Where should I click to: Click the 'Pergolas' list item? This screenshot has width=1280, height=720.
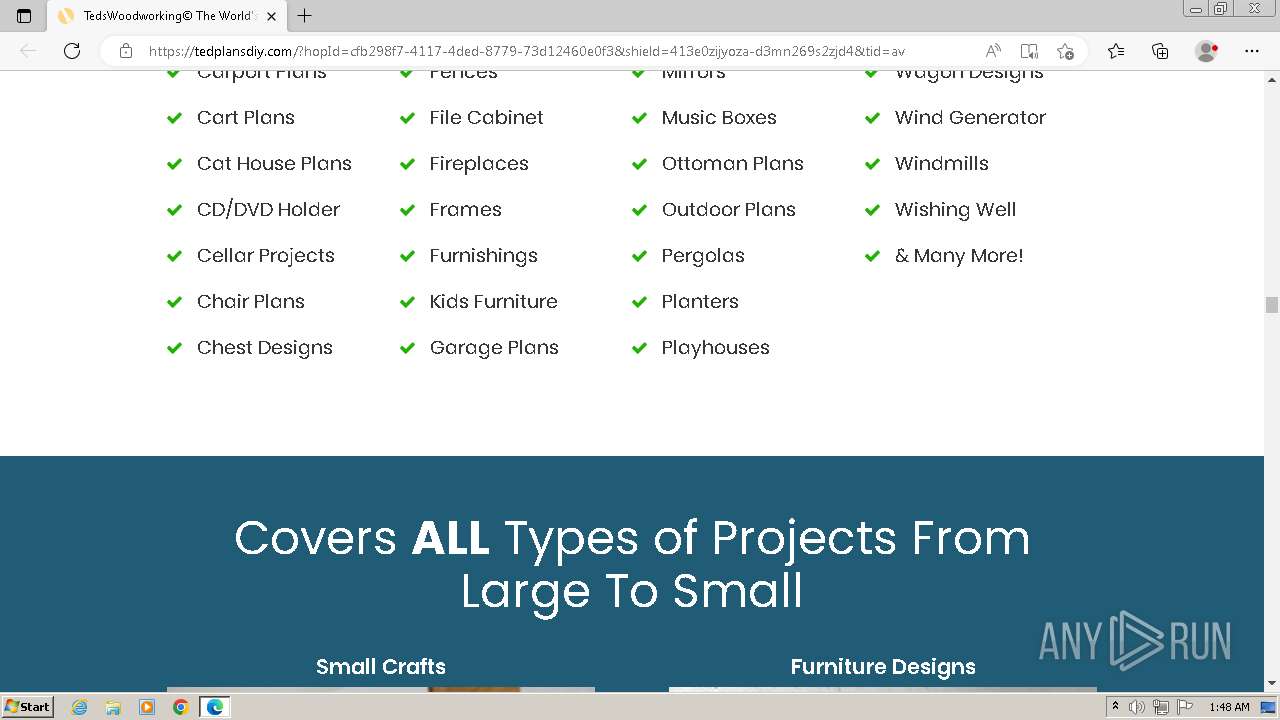703,255
